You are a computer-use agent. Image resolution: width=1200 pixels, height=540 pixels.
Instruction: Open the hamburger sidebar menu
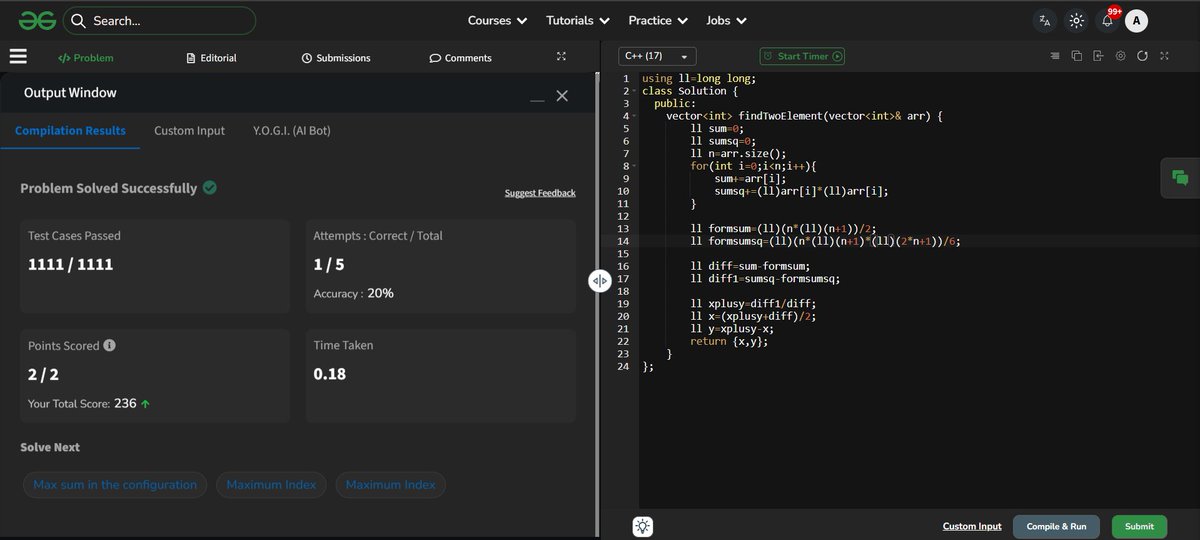pyautogui.click(x=18, y=57)
